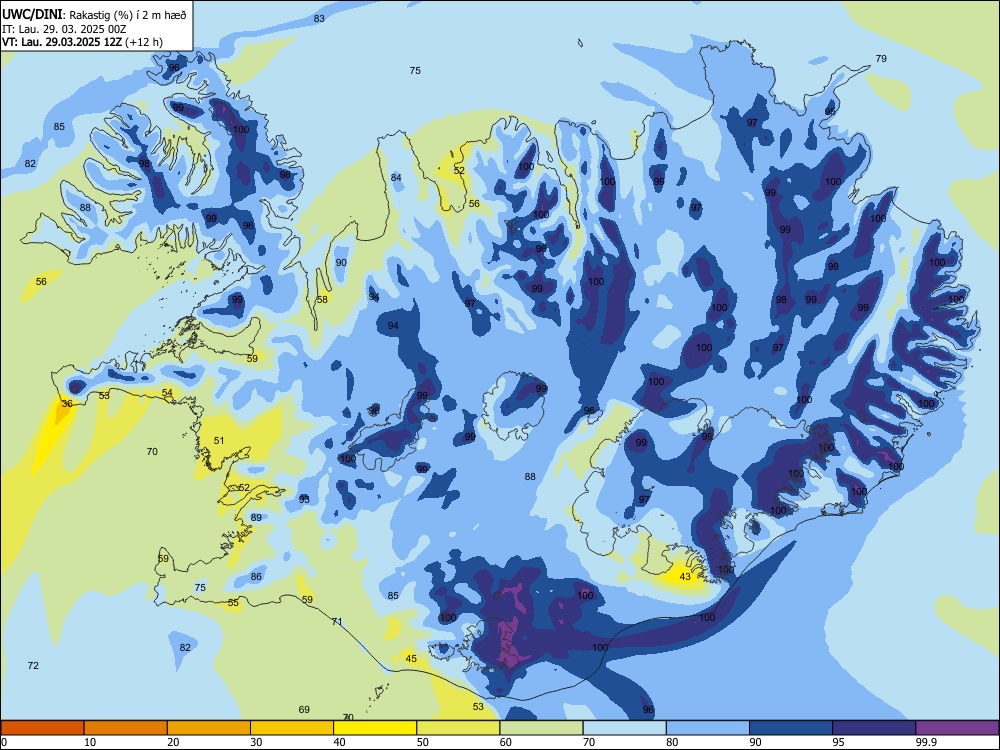
Task: Click the '45' value in the yellow spot
Action: coord(411,658)
